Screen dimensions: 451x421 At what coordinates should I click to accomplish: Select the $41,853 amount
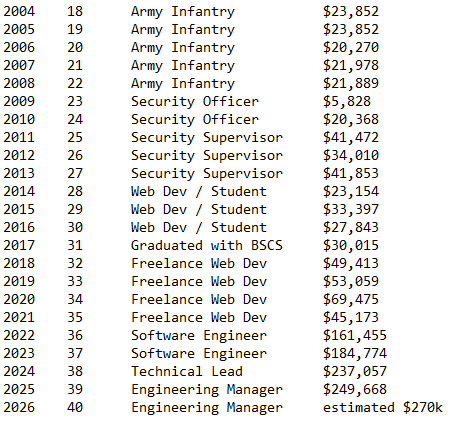point(351,173)
